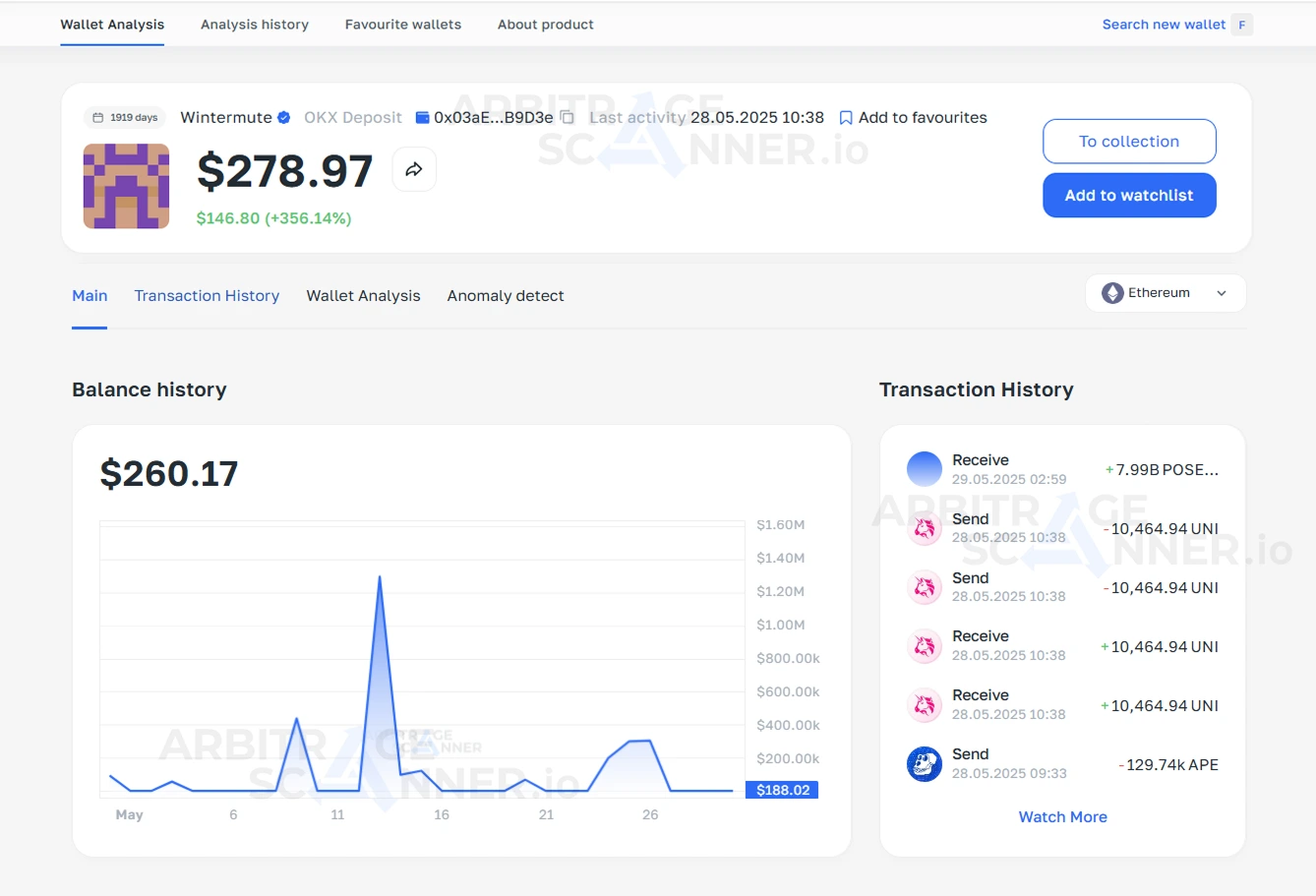Open the Analysis history tab
This screenshot has width=1316, height=896.
pos(255,25)
